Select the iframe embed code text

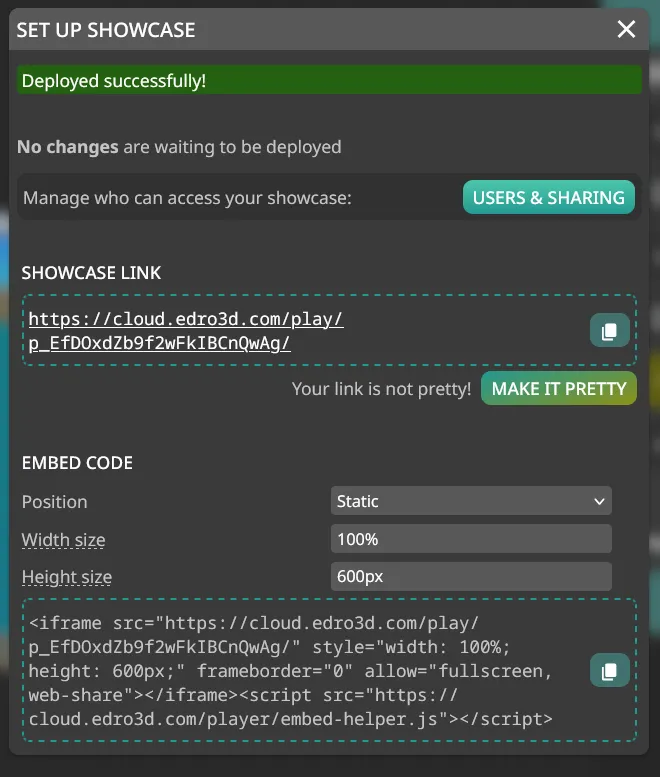pos(291,670)
